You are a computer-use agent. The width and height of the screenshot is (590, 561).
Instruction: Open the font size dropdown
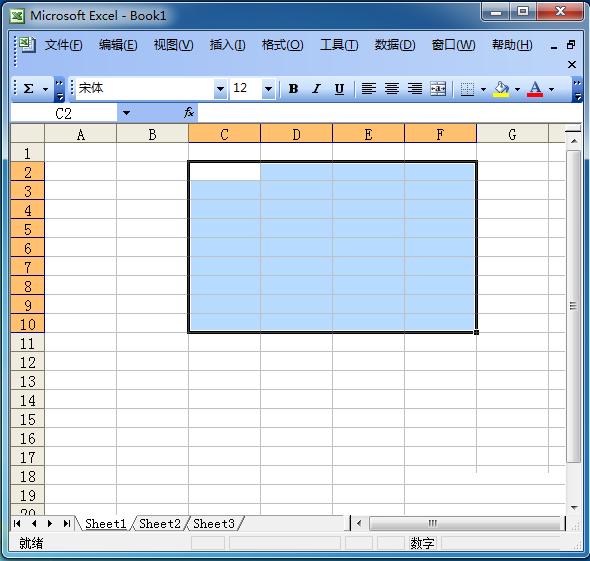click(x=268, y=89)
